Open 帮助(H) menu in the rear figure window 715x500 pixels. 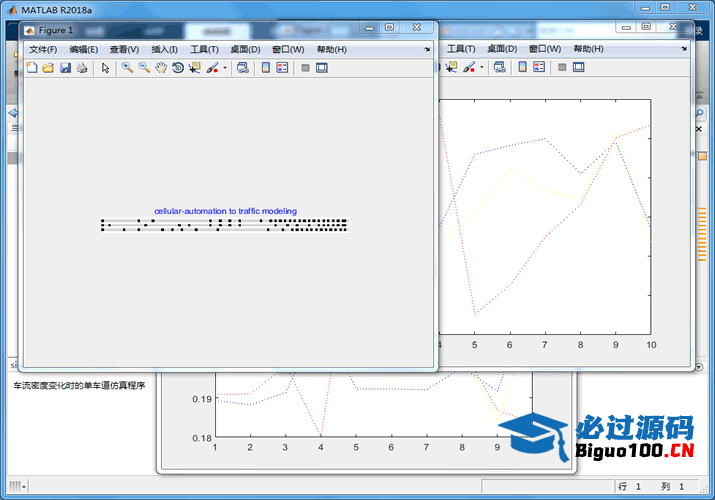tap(589, 49)
